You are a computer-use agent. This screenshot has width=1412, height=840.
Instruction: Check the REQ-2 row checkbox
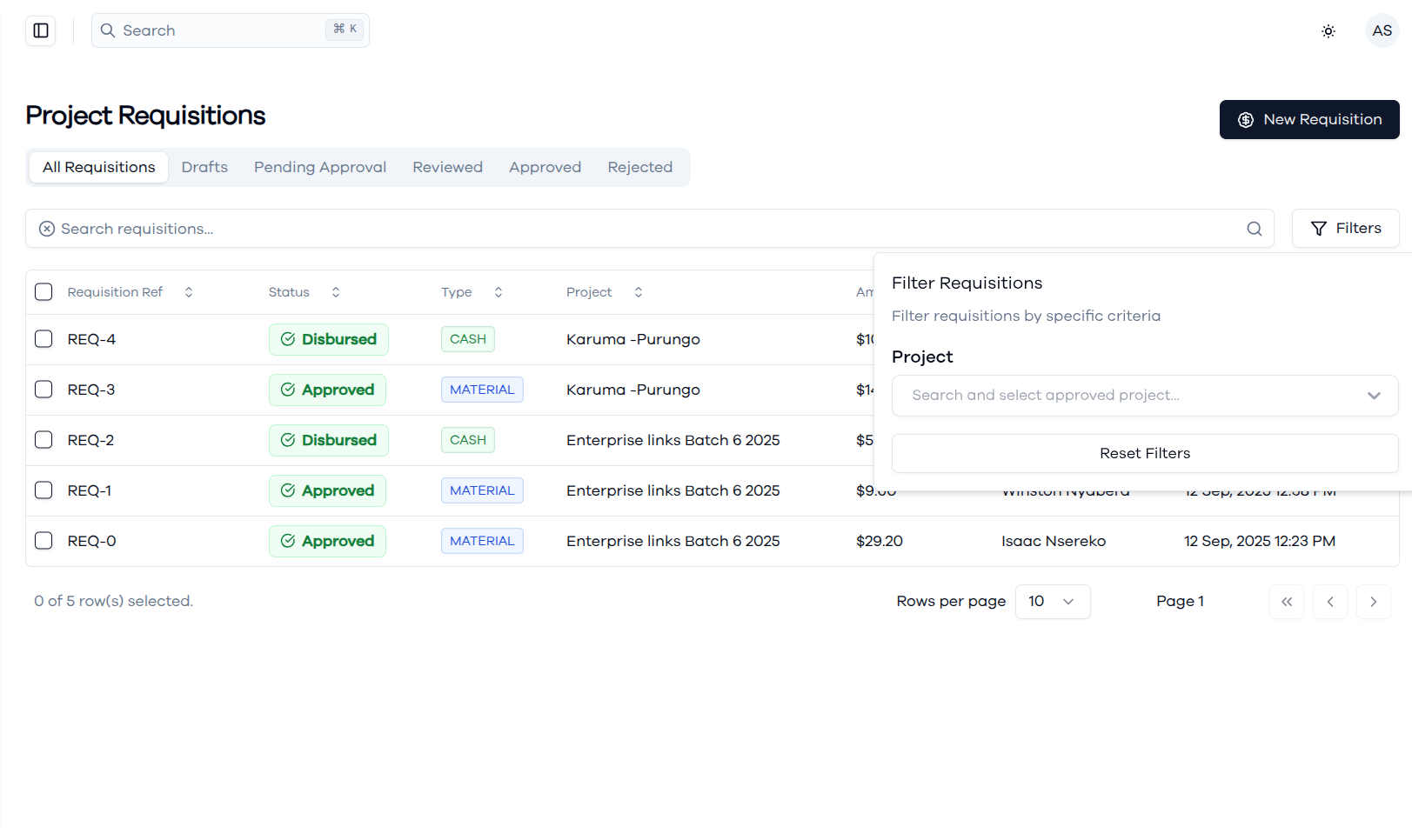pyautogui.click(x=43, y=440)
